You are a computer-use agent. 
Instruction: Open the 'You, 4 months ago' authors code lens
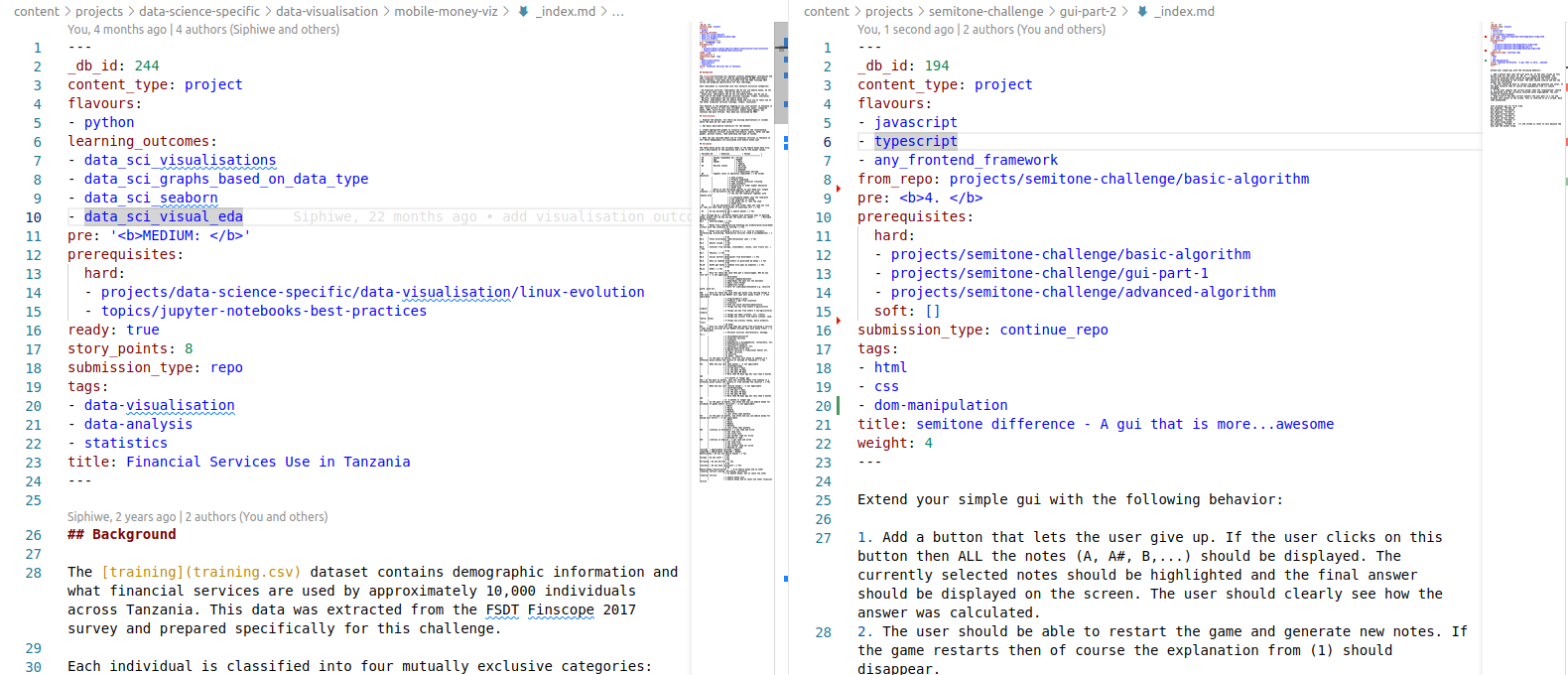pos(203,30)
